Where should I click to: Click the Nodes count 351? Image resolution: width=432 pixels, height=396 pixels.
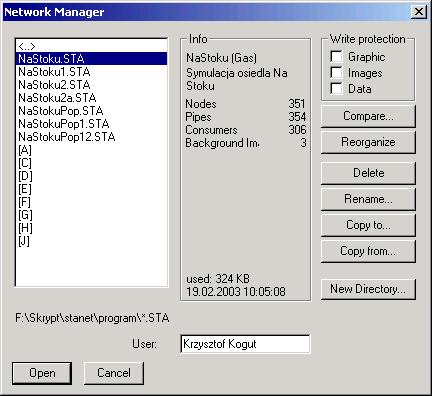click(297, 104)
